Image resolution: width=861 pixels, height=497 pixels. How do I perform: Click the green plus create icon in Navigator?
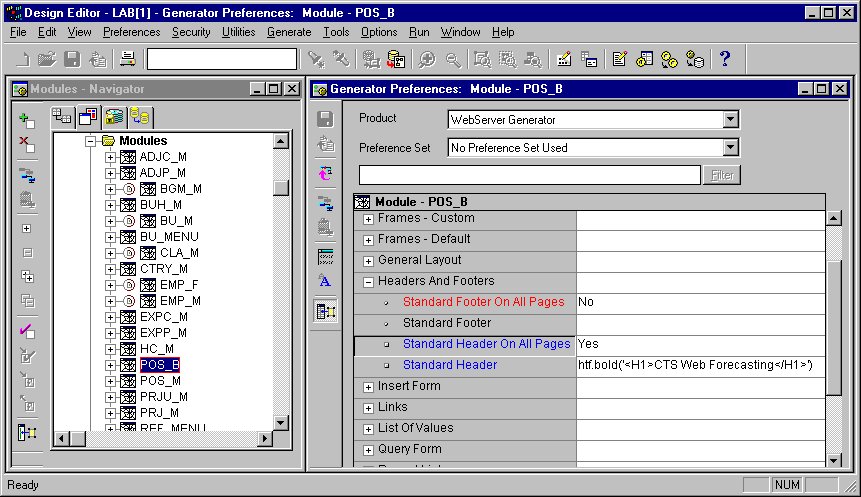[x=27, y=119]
